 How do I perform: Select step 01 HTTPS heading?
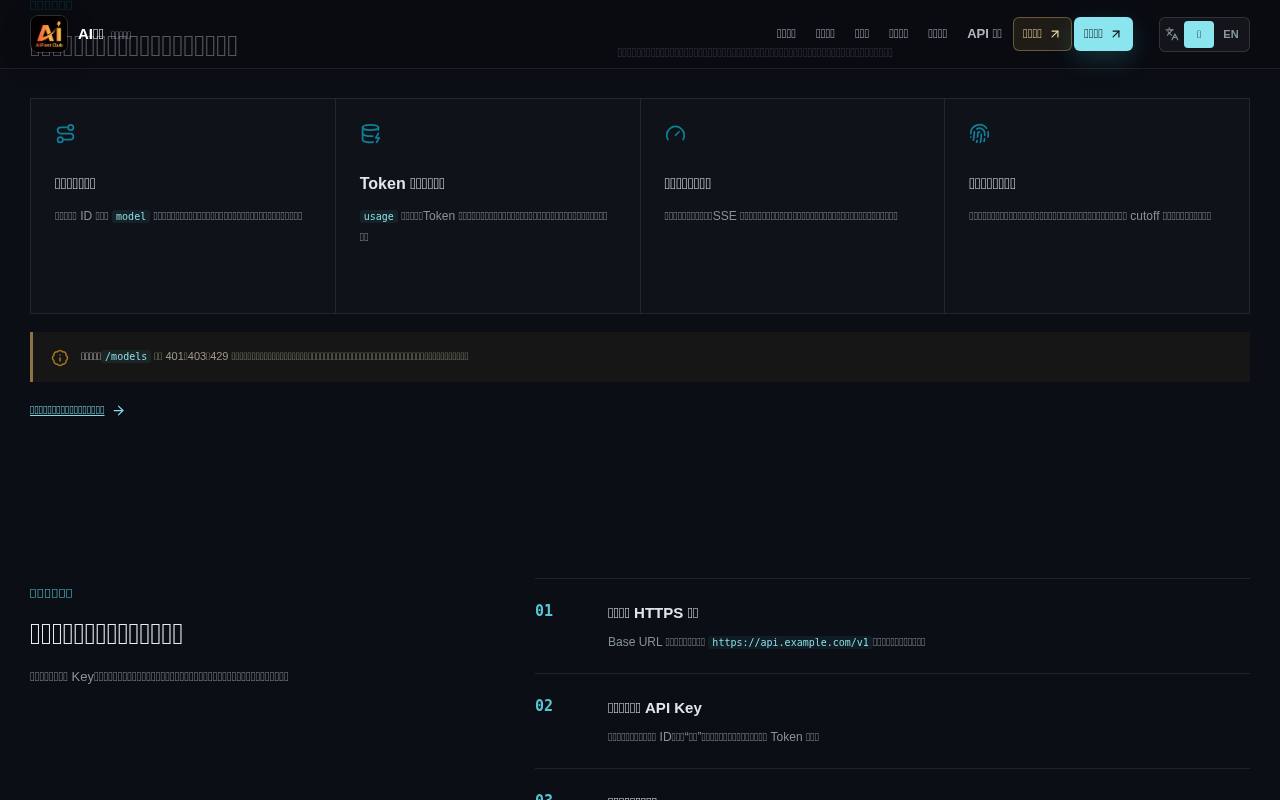pos(653,613)
